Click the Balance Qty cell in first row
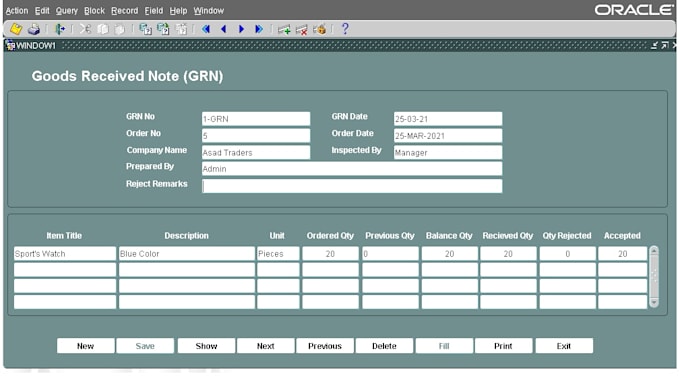This screenshot has width=680, height=376. 450,254
